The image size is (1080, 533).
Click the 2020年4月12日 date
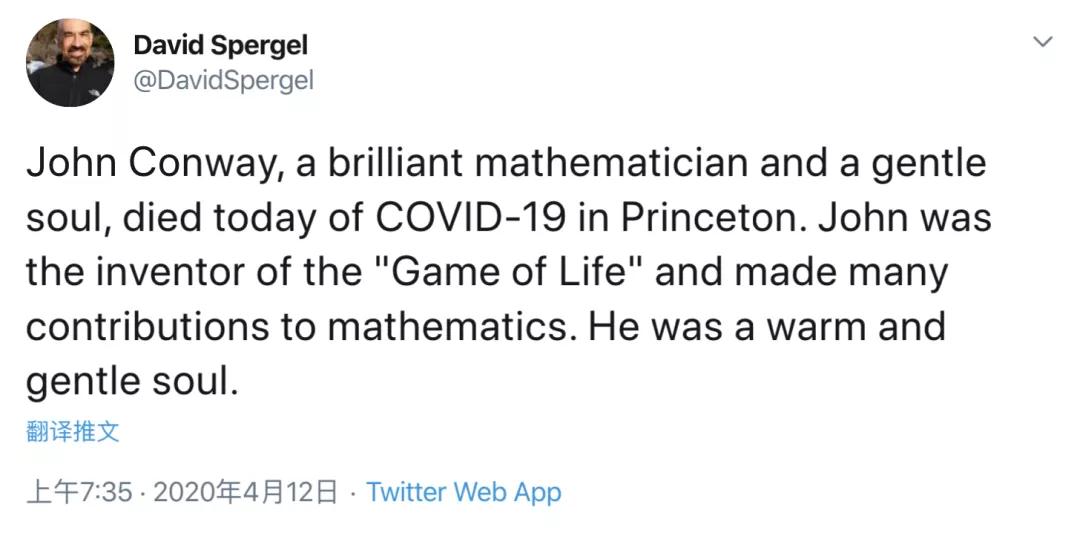click(x=247, y=492)
